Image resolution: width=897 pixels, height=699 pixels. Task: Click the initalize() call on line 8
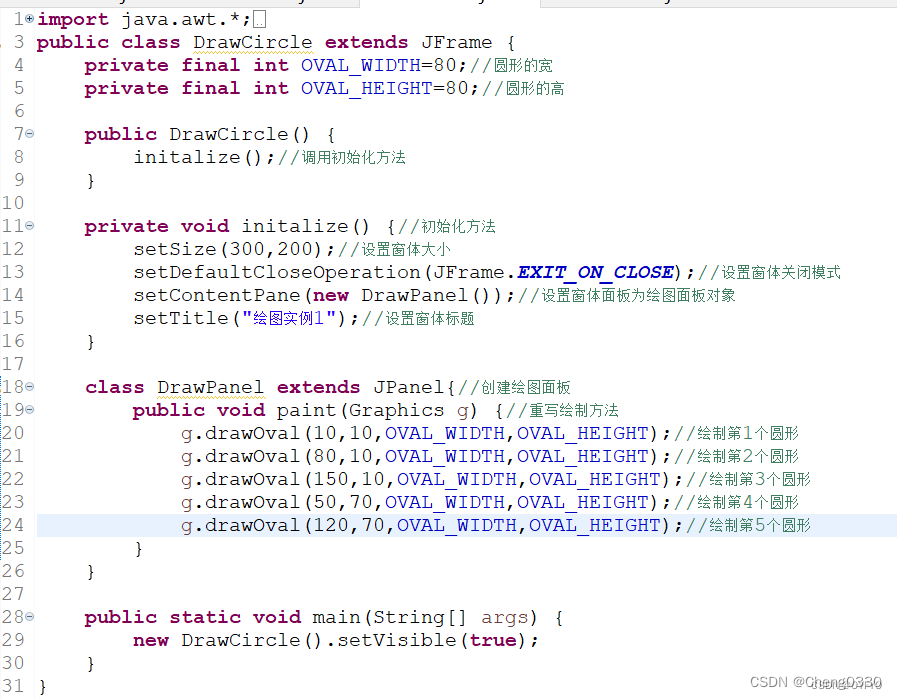(x=198, y=157)
